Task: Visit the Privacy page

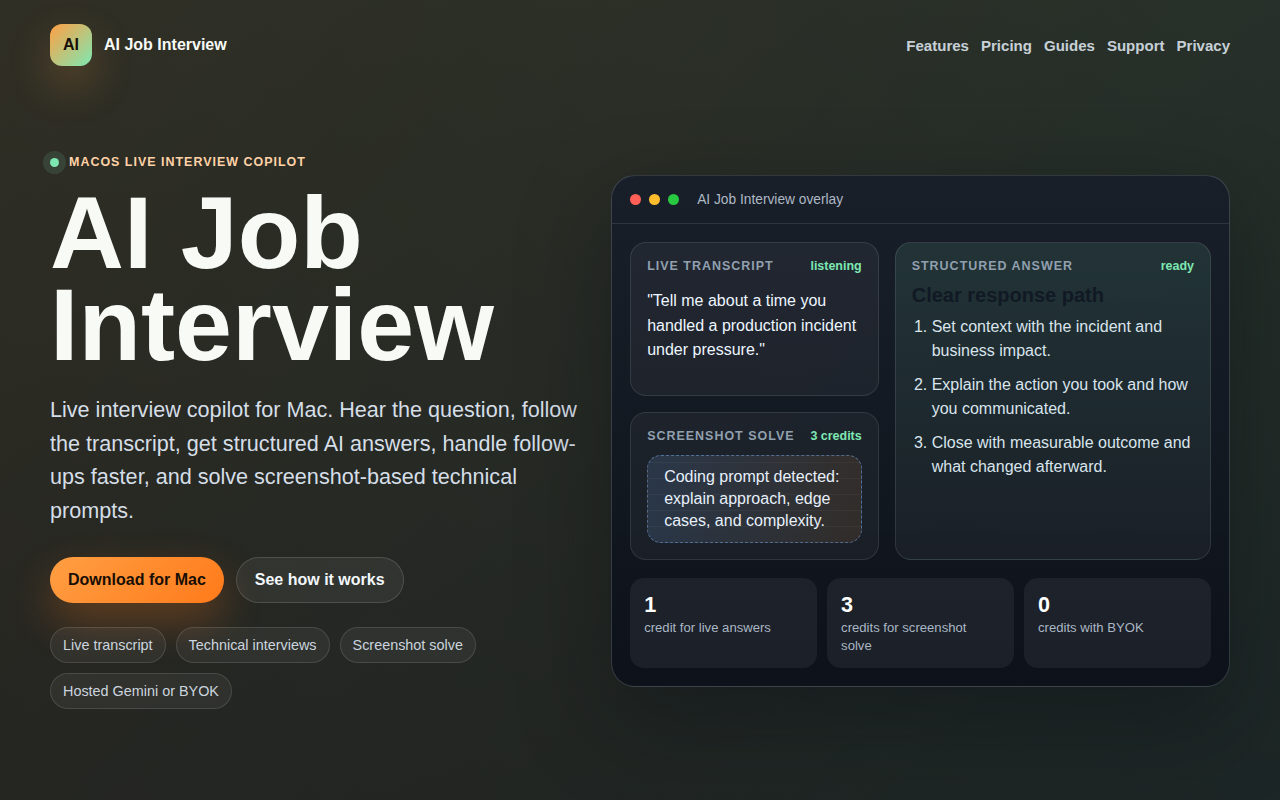Action: (x=1203, y=46)
